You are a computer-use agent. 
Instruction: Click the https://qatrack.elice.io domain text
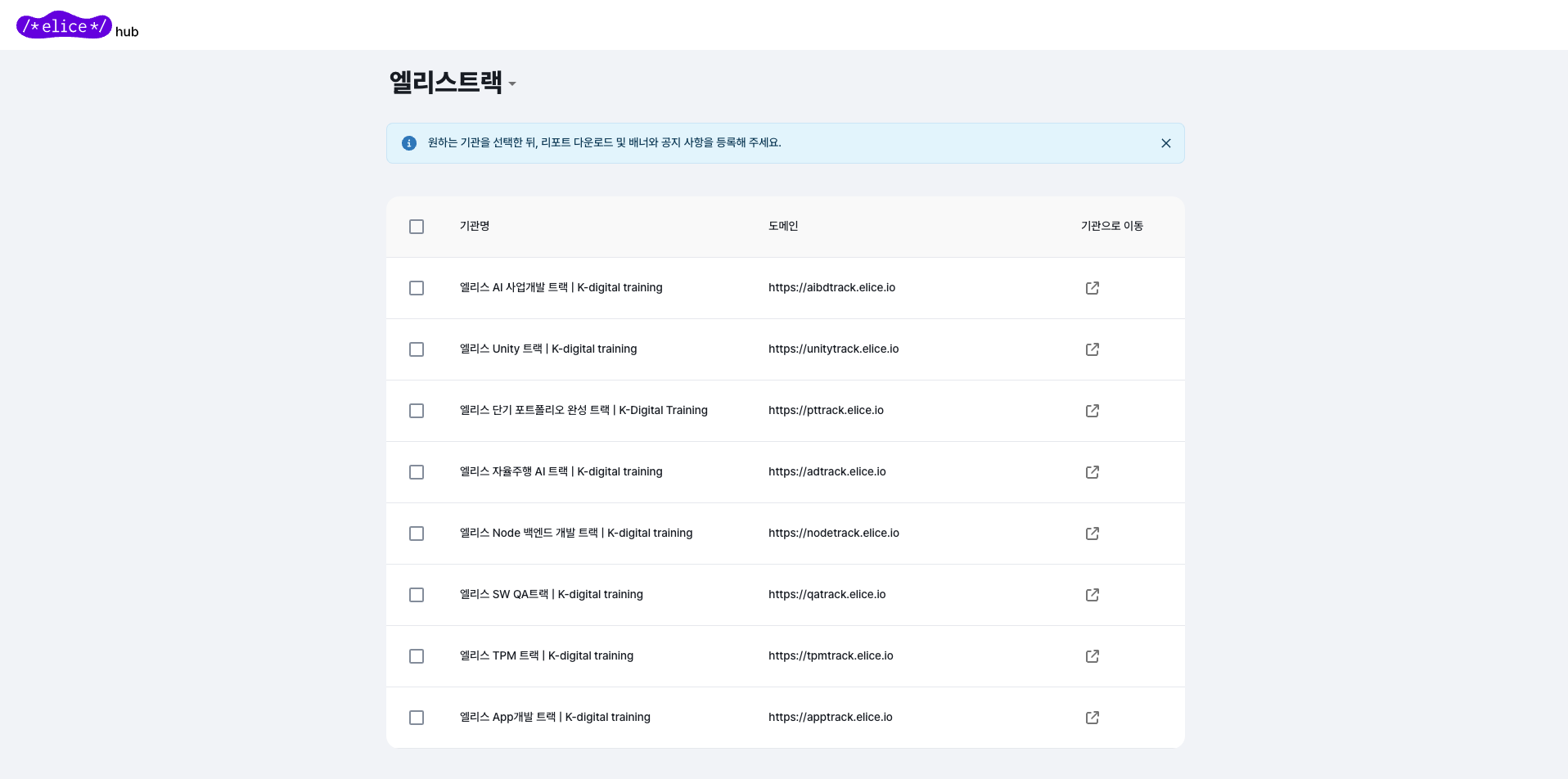[827, 594]
